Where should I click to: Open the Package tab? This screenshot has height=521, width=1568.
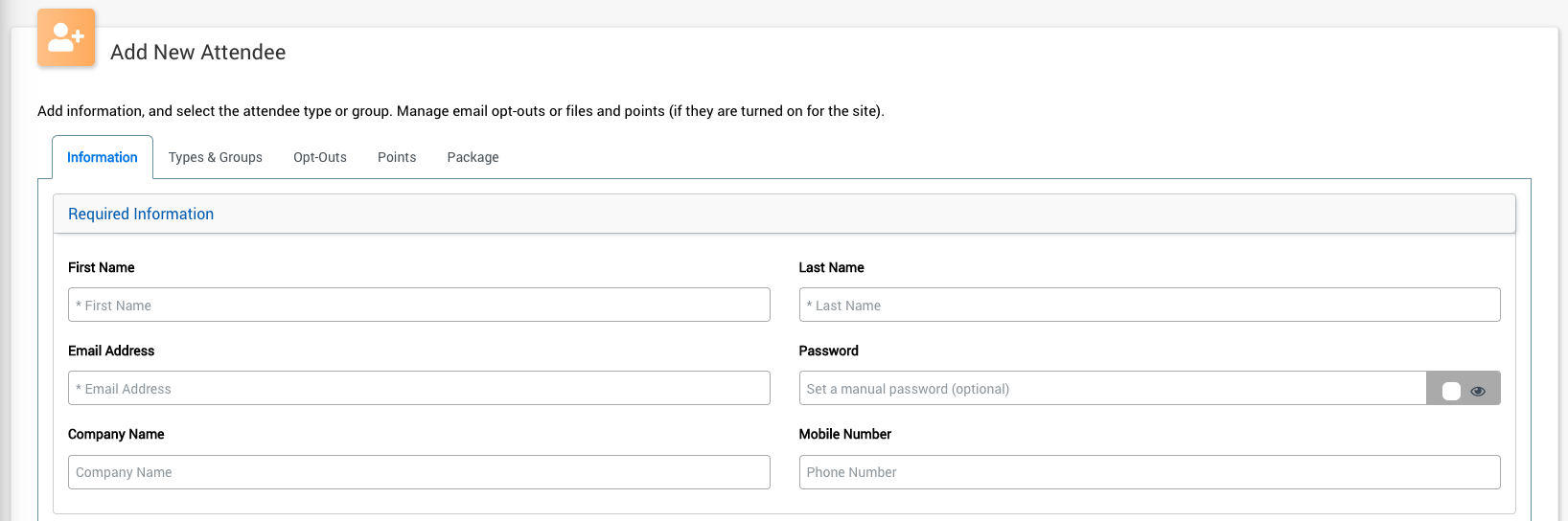pos(473,158)
